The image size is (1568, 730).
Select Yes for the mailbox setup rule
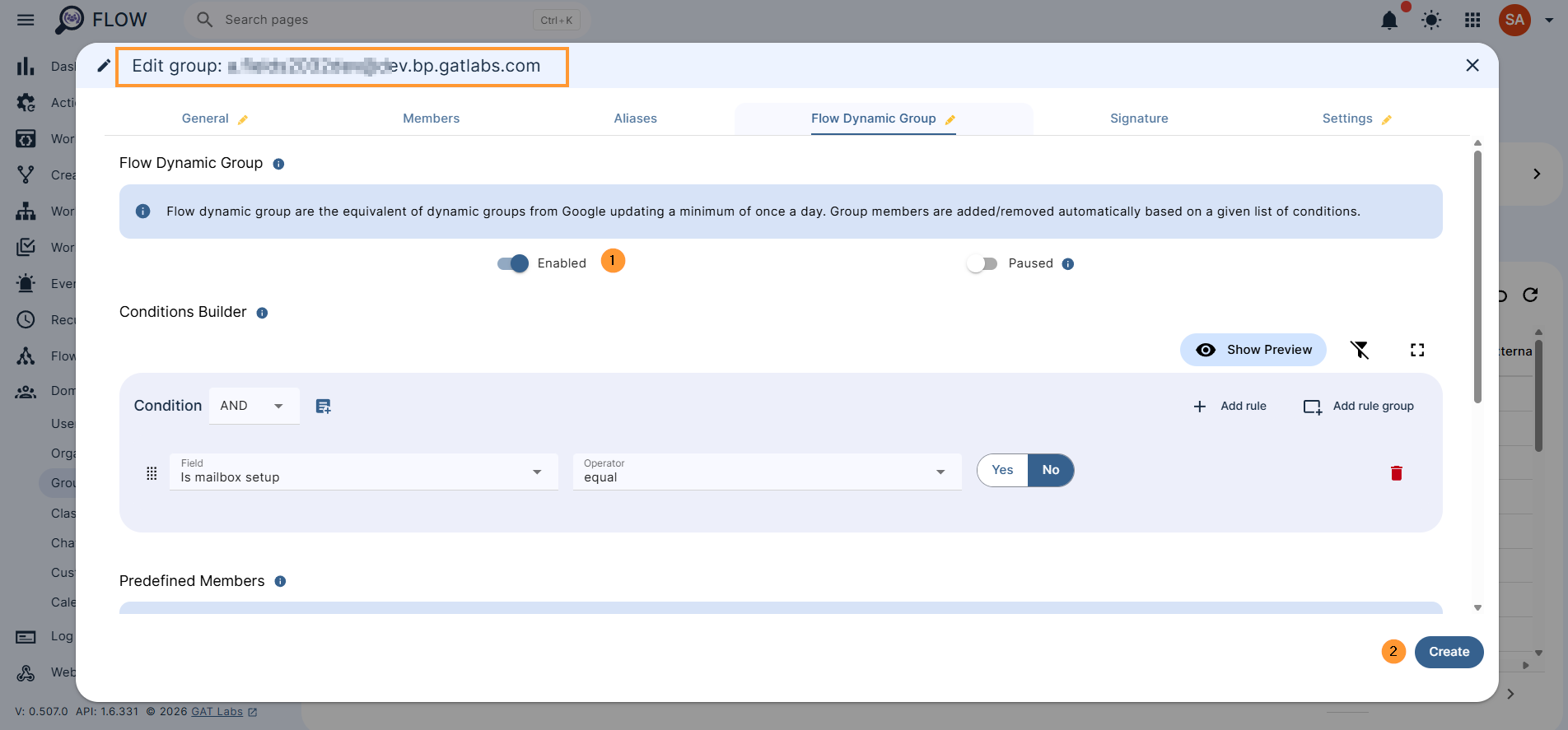1002,470
